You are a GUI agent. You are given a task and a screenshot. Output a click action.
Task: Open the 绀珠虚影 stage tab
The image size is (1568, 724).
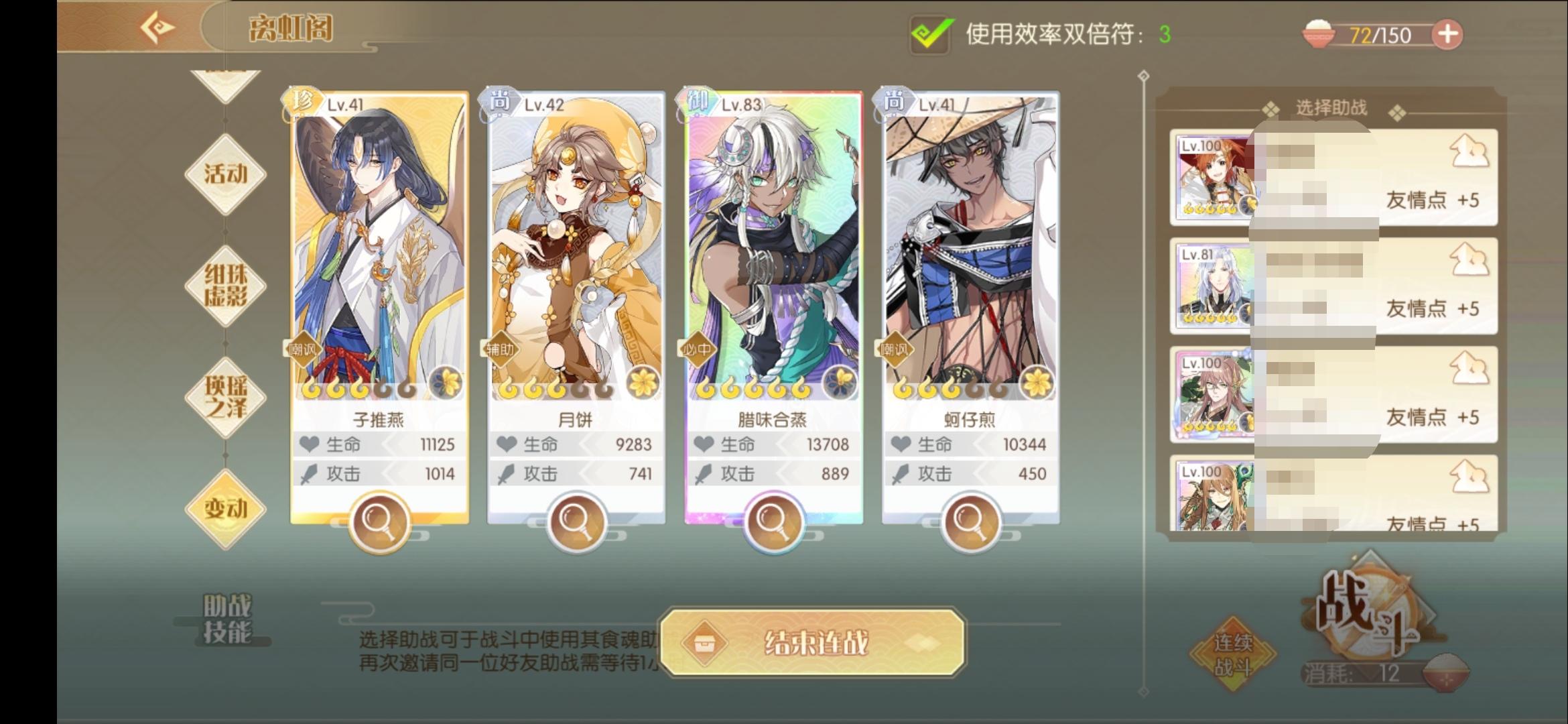pos(226,286)
